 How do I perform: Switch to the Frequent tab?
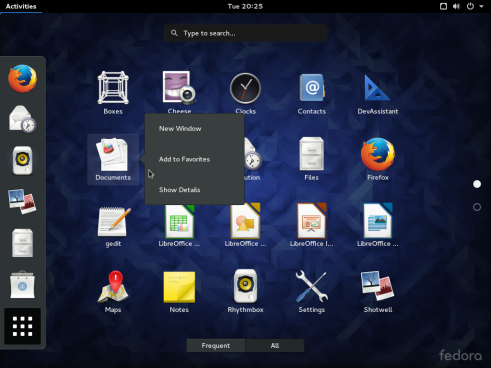[x=216, y=346]
